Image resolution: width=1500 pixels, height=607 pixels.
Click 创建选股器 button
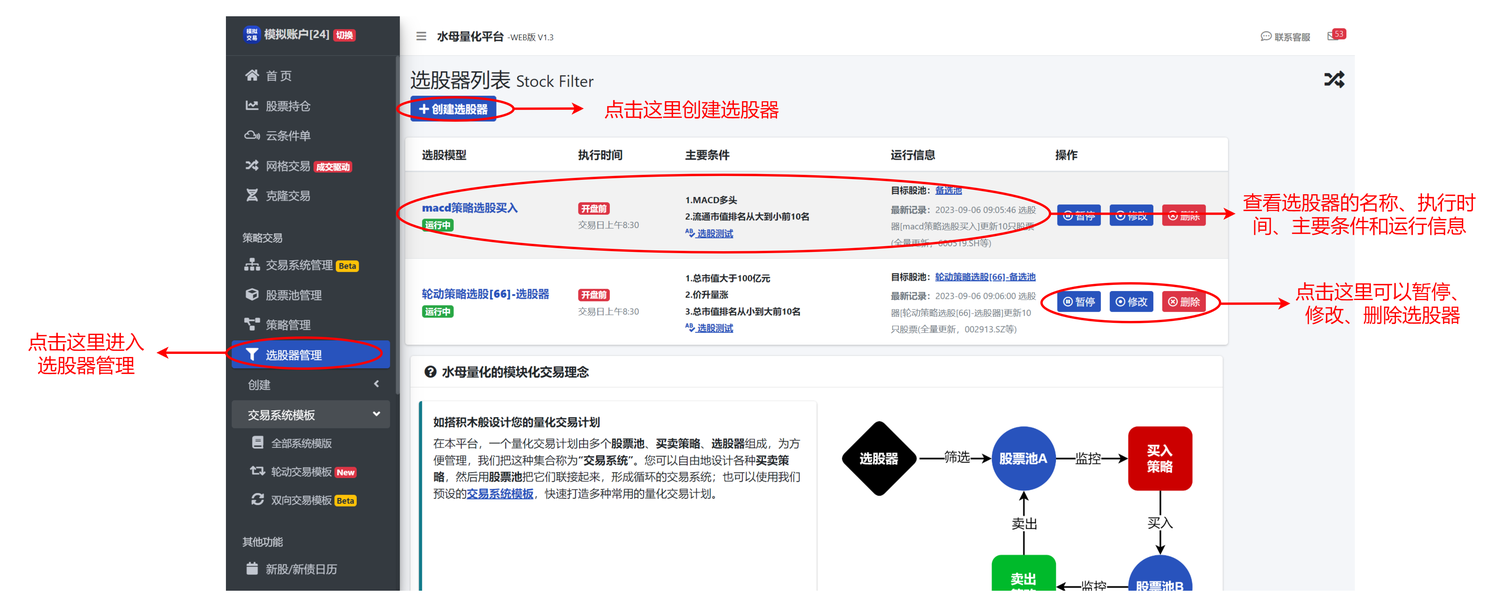pos(453,109)
